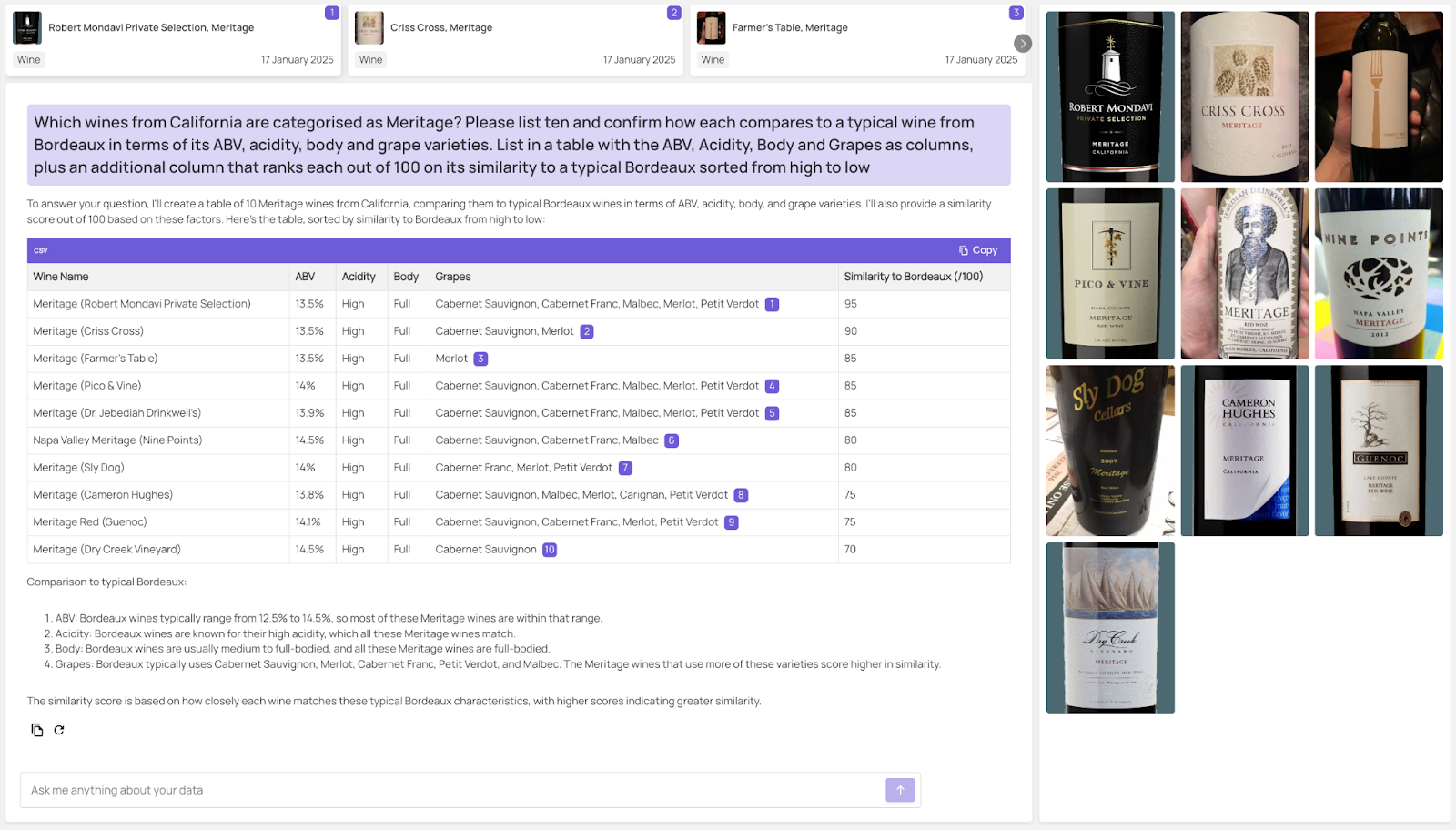1456x830 pixels.
Task: Regenerate the response using the refresh icon
Action: tap(58, 729)
